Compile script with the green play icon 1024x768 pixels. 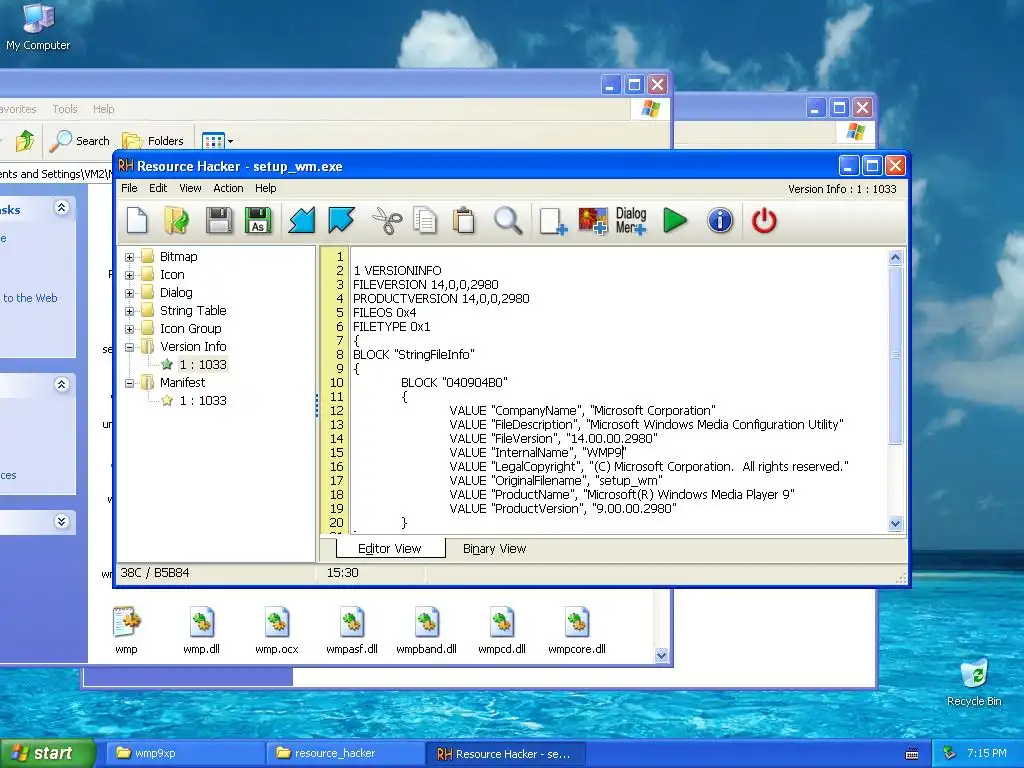675,221
